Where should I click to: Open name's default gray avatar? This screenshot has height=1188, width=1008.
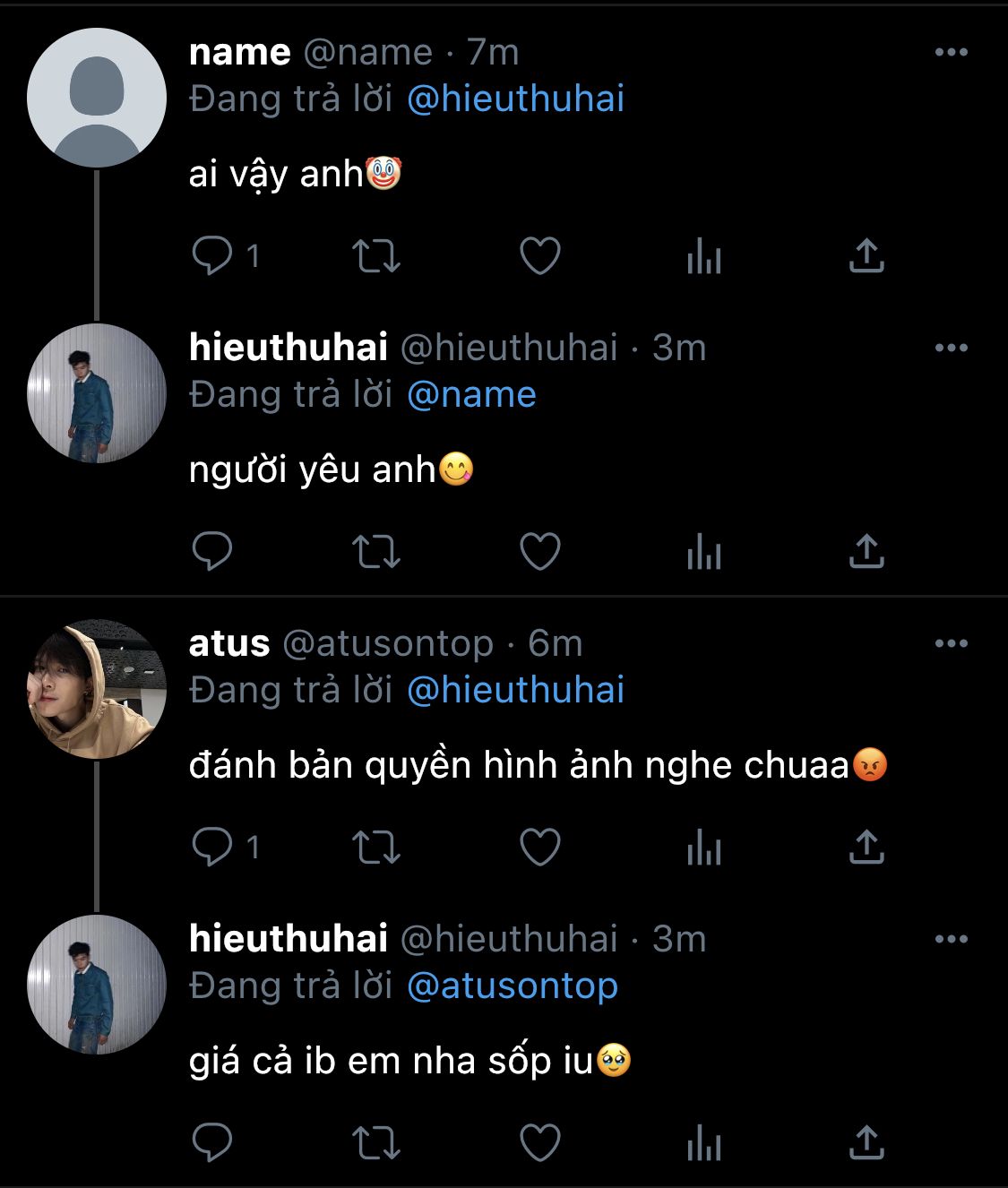point(97,98)
